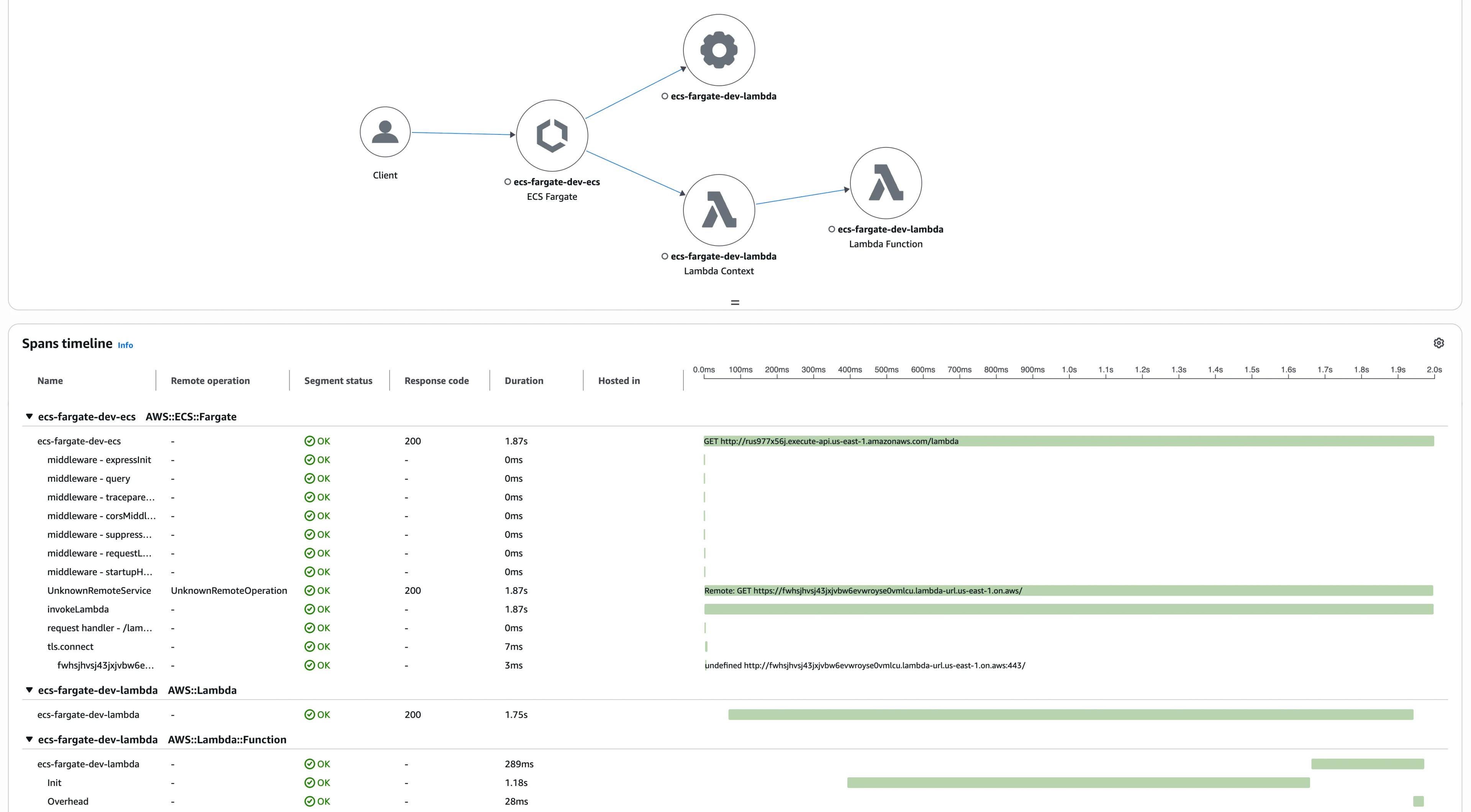Collapse the AWS::Lambda::Function segment group

coord(29,739)
